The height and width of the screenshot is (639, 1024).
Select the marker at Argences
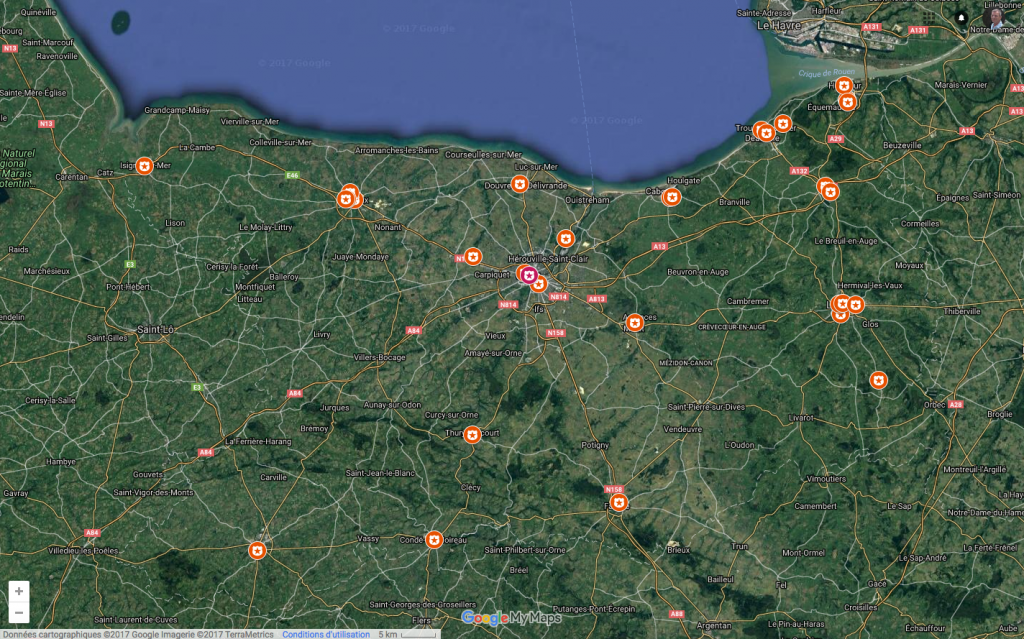coord(634,322)
